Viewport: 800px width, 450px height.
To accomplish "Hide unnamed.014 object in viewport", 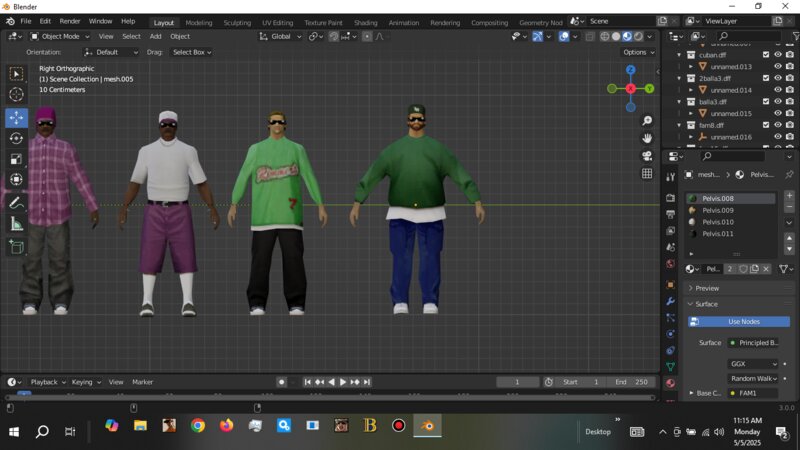I will [778, 90].
